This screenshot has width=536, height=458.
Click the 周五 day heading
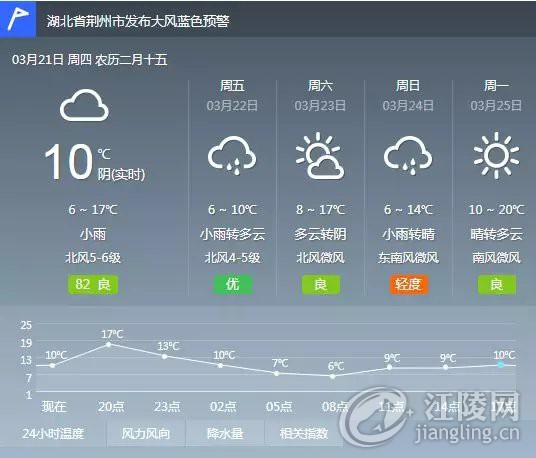click(x=232, y=85)
